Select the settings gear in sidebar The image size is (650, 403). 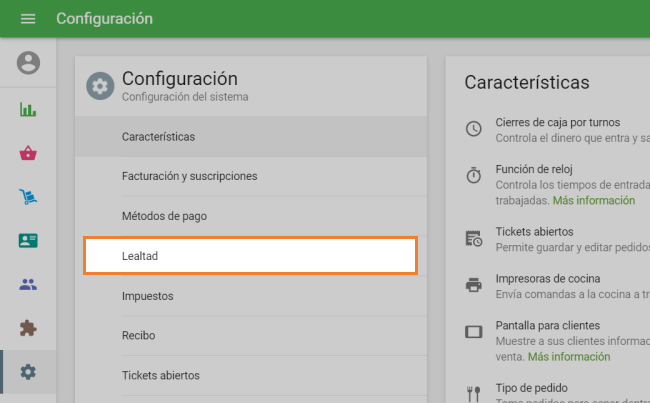[x=28, y=372]
